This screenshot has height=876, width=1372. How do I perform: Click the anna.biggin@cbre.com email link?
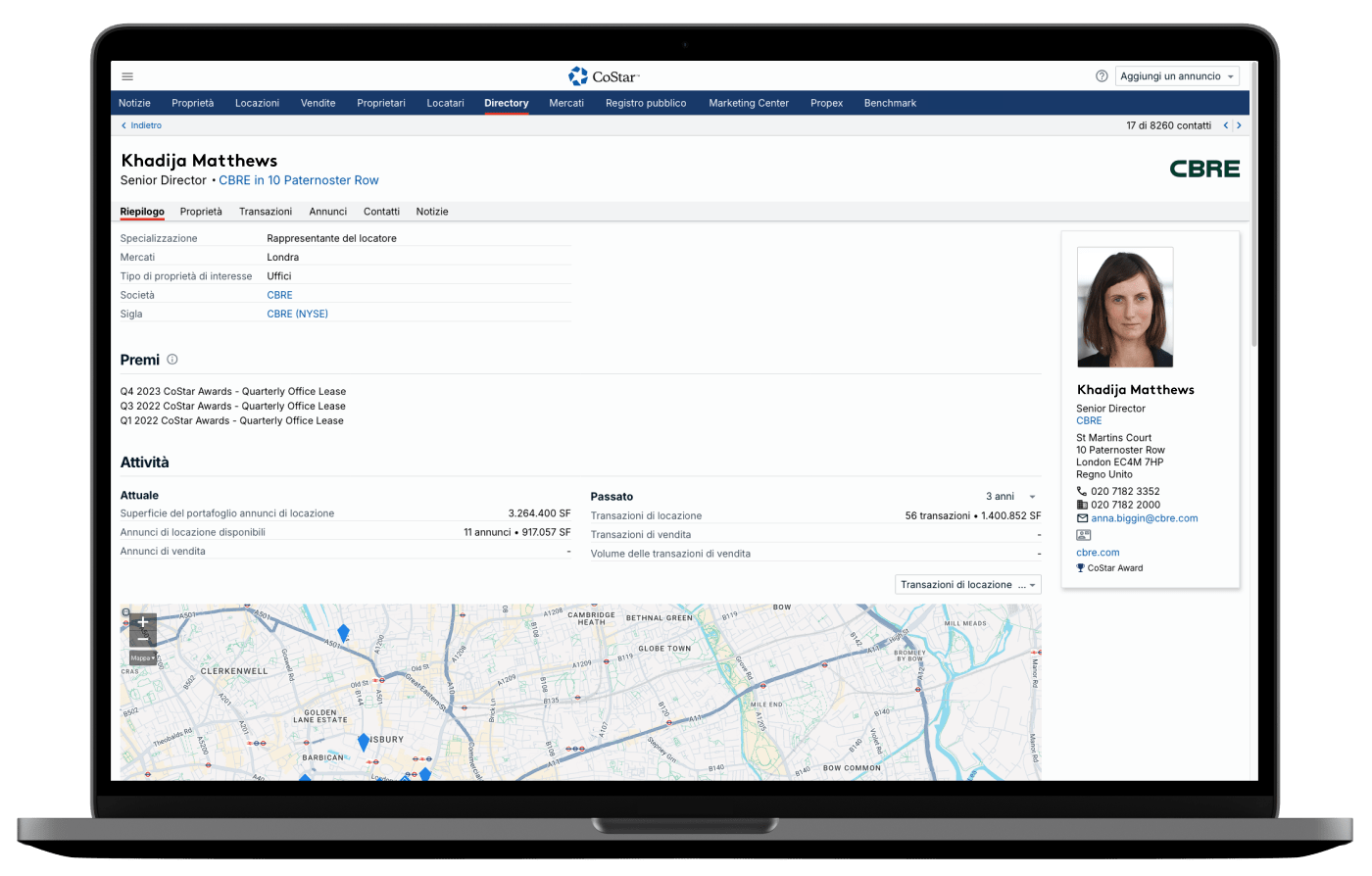coord(1144,518)
